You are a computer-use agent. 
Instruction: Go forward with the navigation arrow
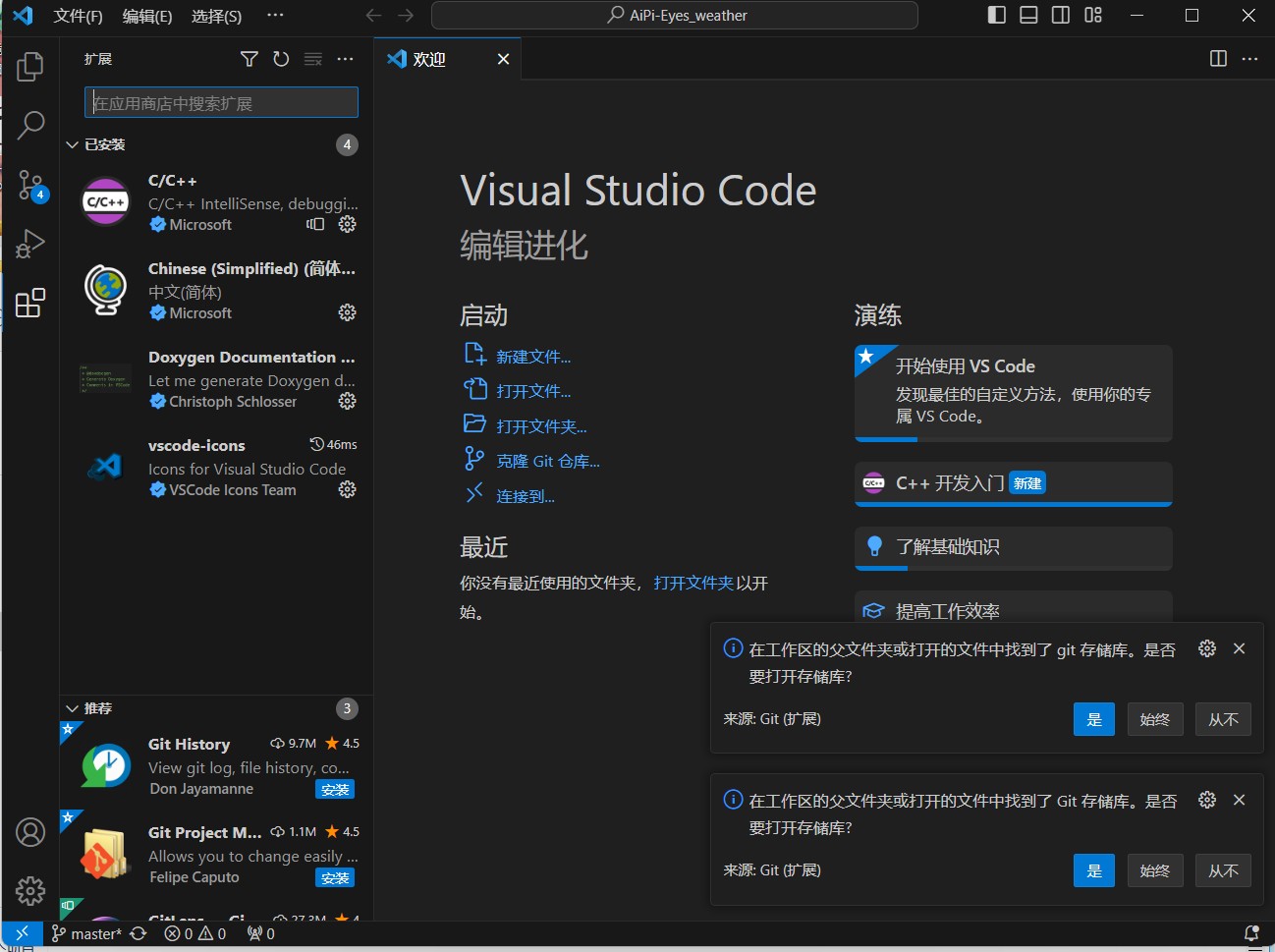pyautogui.click(x=406, y=15)
